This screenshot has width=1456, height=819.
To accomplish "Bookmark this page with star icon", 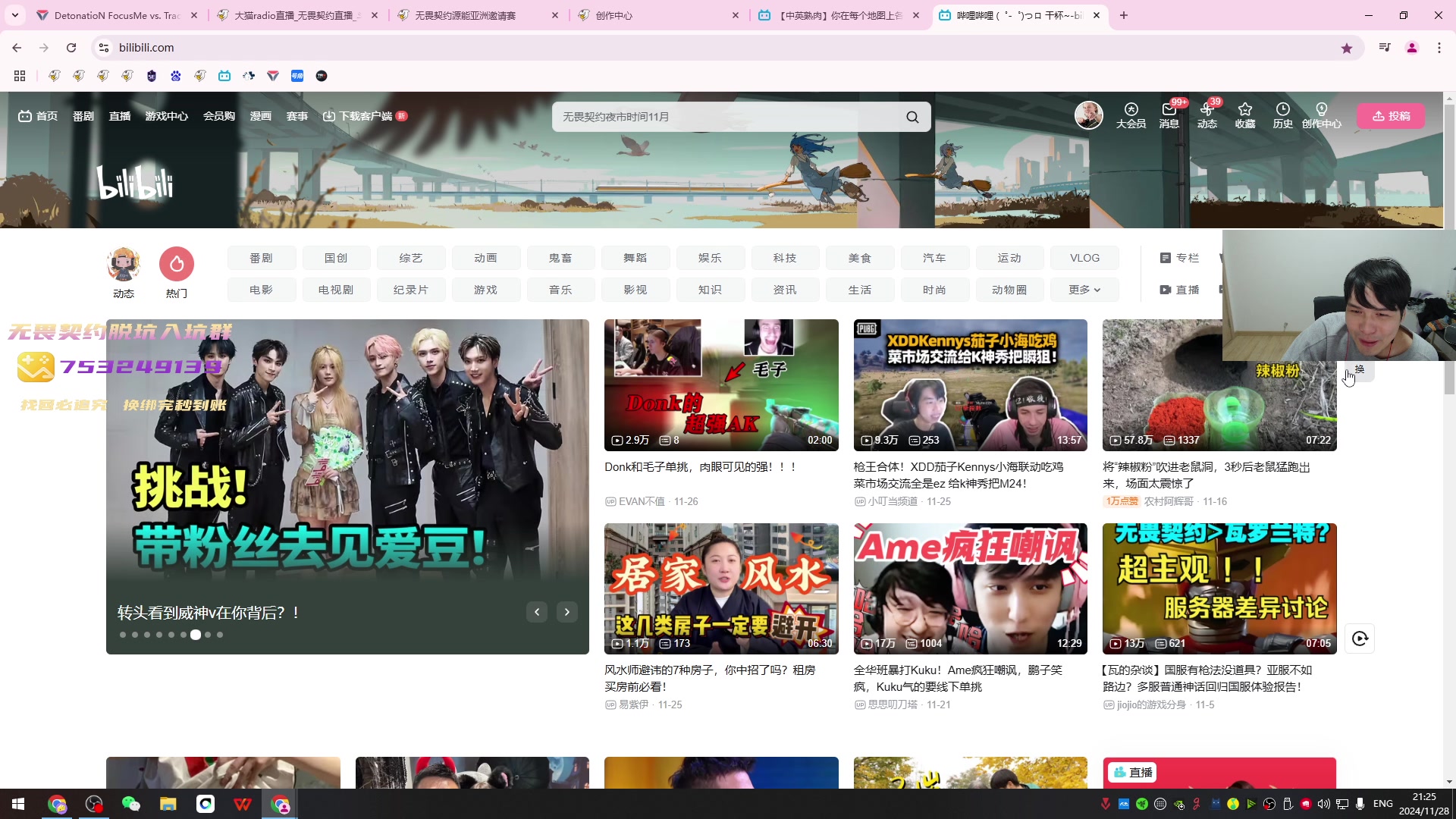I will [1347, 48].
